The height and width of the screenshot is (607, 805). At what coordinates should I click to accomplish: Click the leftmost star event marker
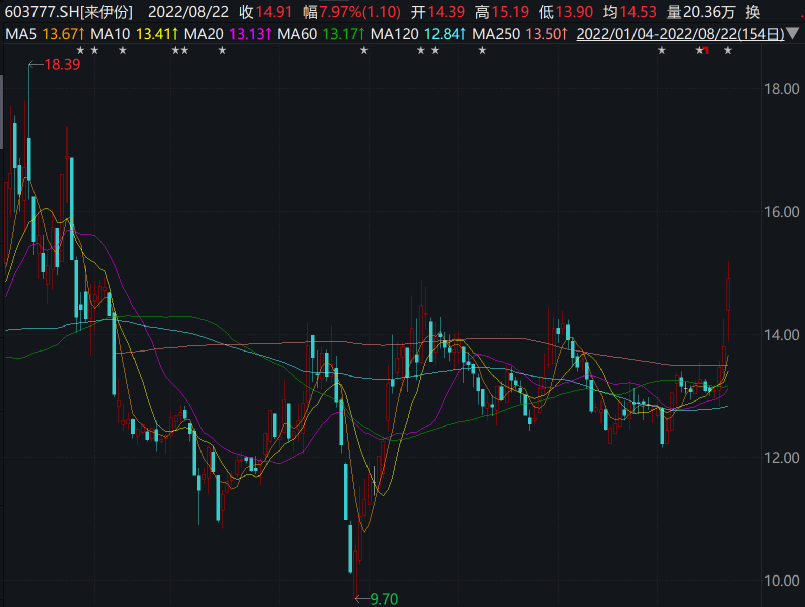(x=80, y=51)
